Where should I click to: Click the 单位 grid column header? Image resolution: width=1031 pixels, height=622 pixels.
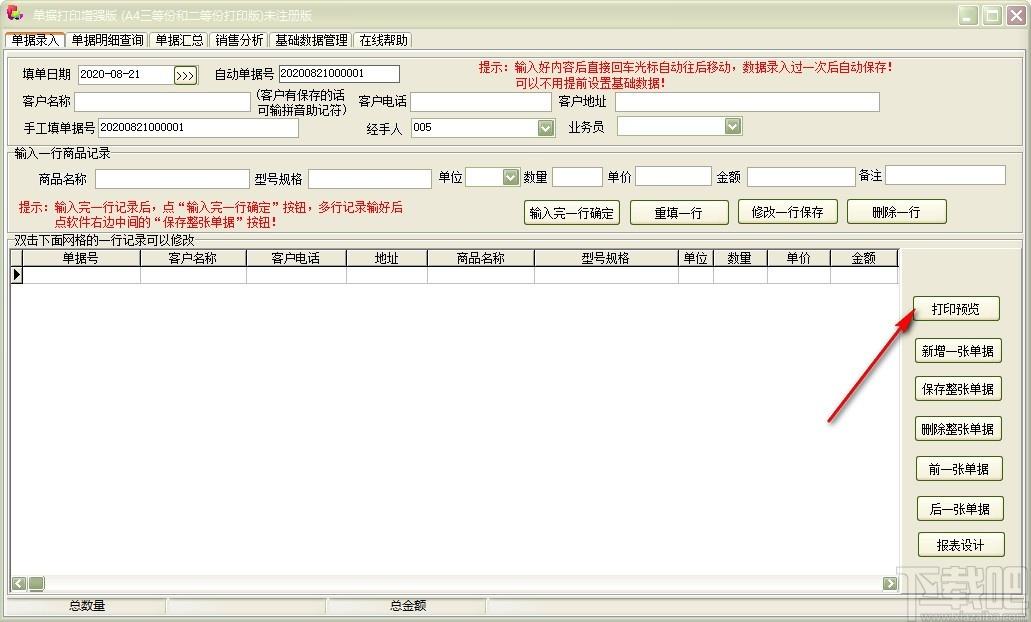coord(696,258)
